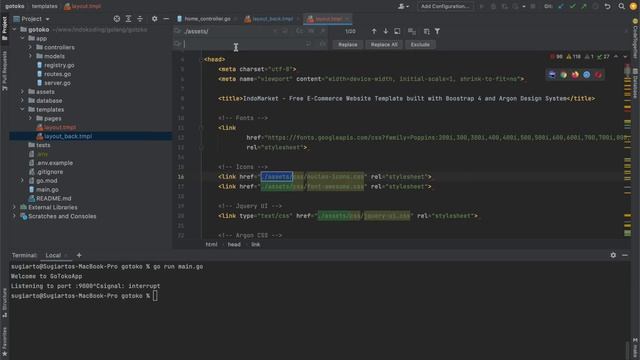This screenshot has height=360, width=640.
Task: Toggle the Project tool window side tab
Action: click(4, 28)
